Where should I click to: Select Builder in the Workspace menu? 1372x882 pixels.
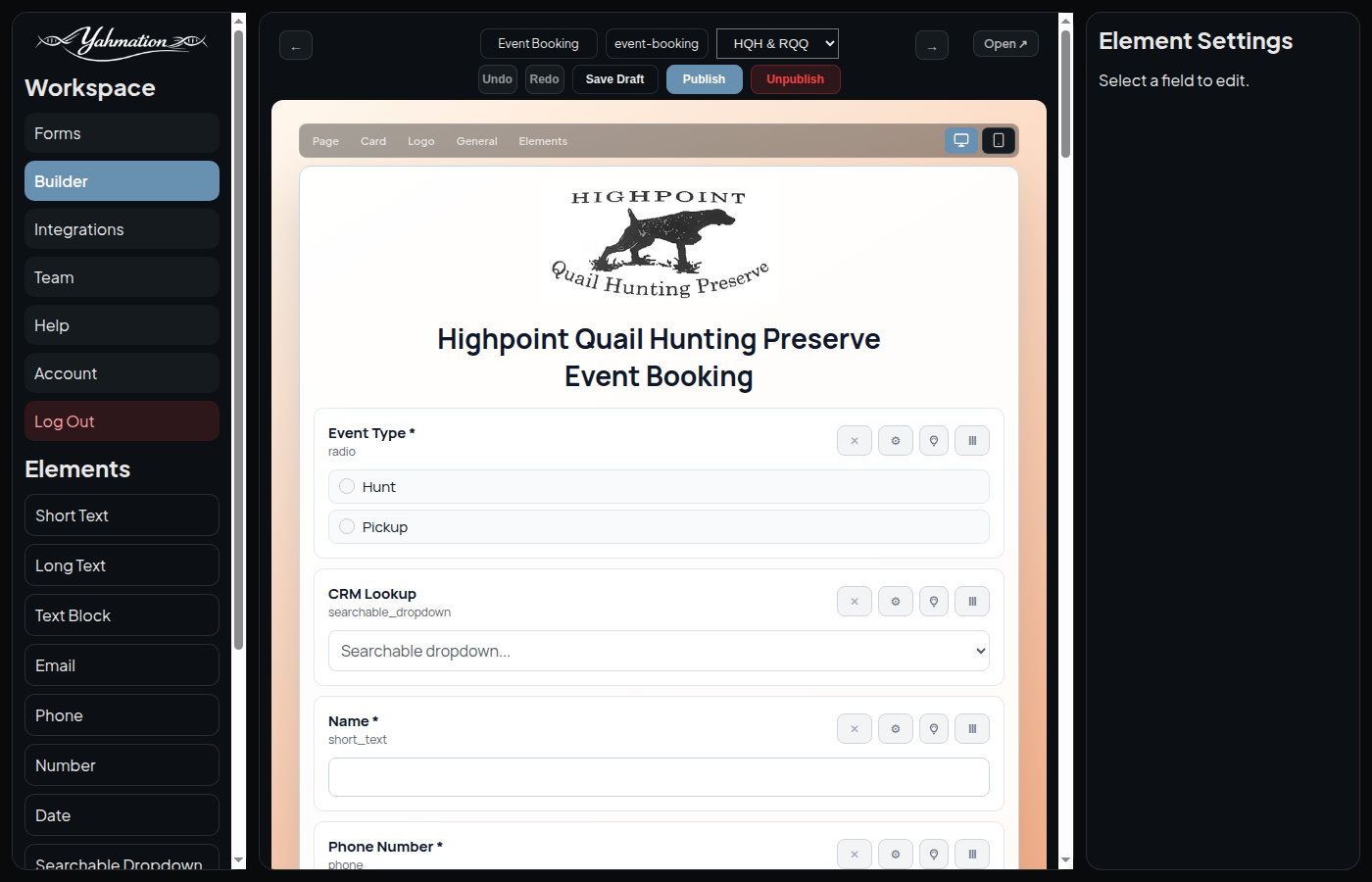(x=122, y=181)
